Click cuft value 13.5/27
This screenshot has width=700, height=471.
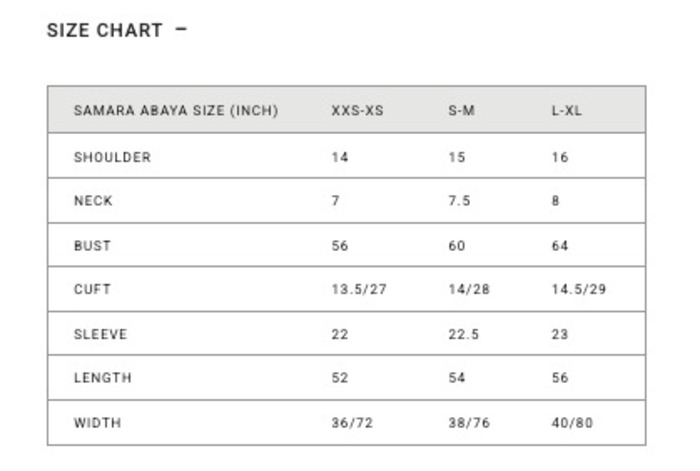(358, 289)
